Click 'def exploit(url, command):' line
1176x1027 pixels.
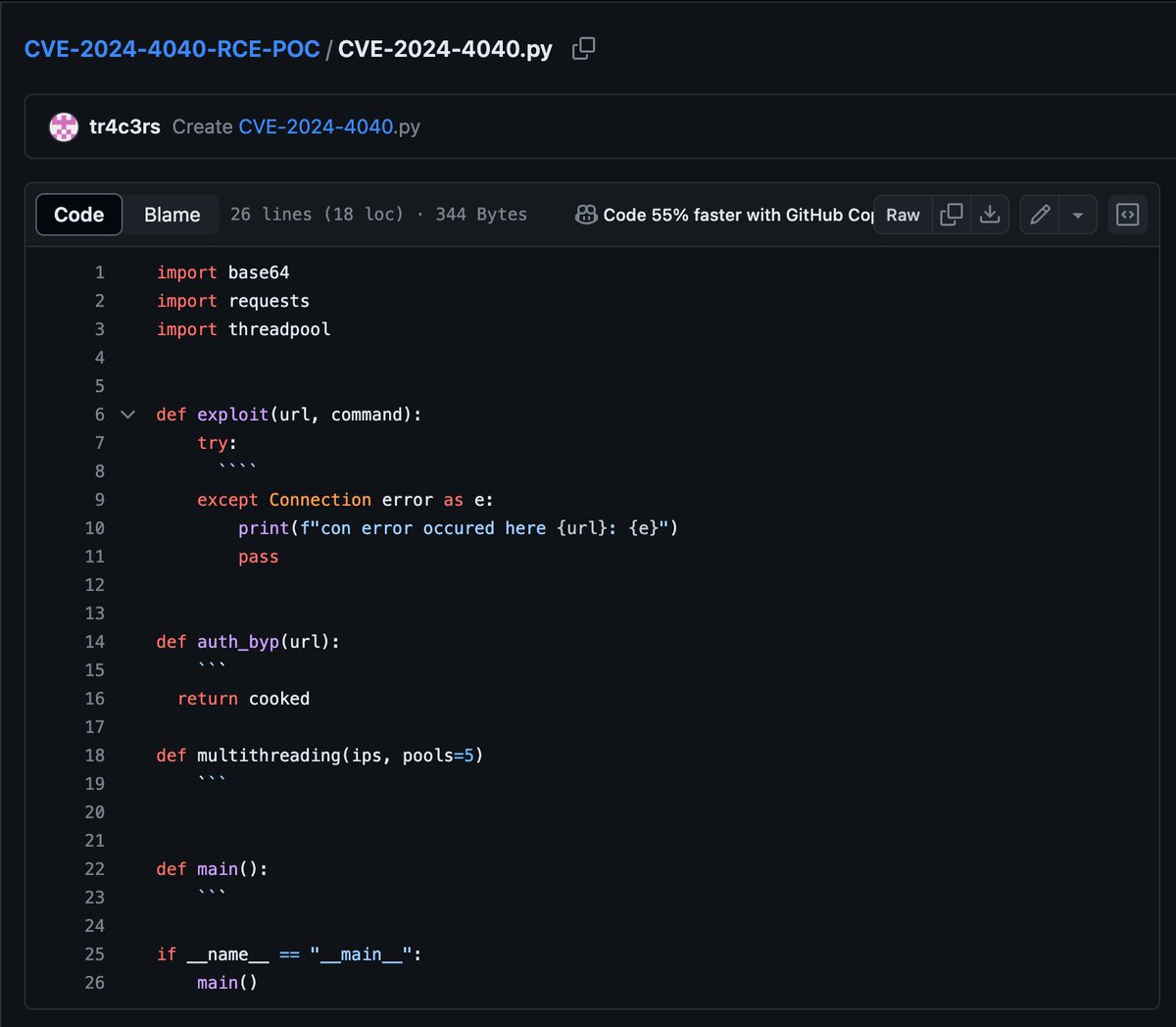(x=289, y=415)
